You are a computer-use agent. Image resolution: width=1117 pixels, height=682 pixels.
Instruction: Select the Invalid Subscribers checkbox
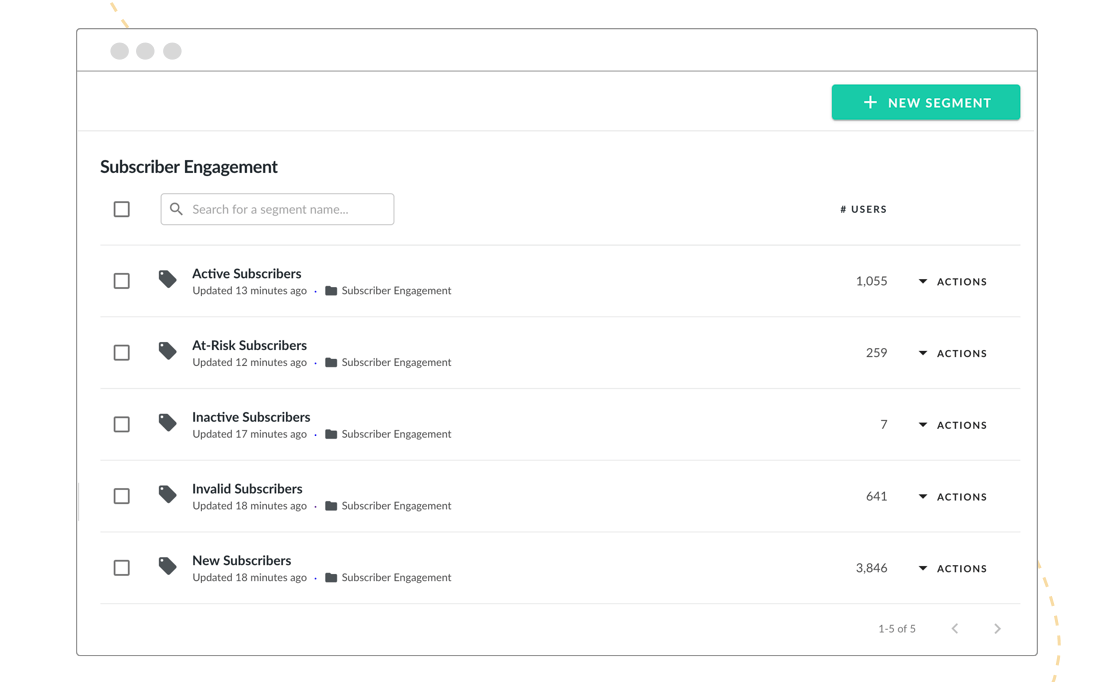point(122,496)
